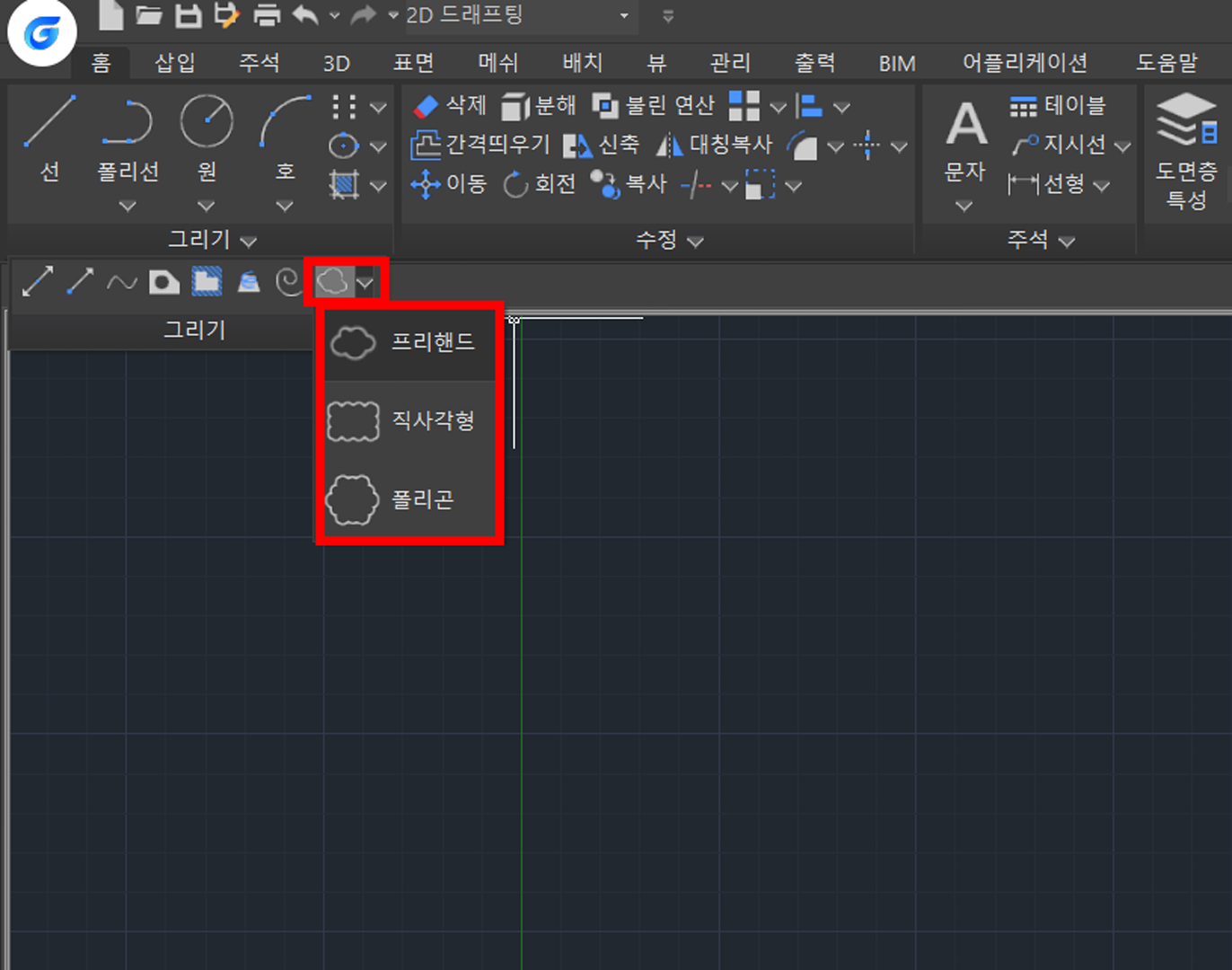Click the 신축 stretch tool
The image size is (1232, 970).
(x=602, y=145)
